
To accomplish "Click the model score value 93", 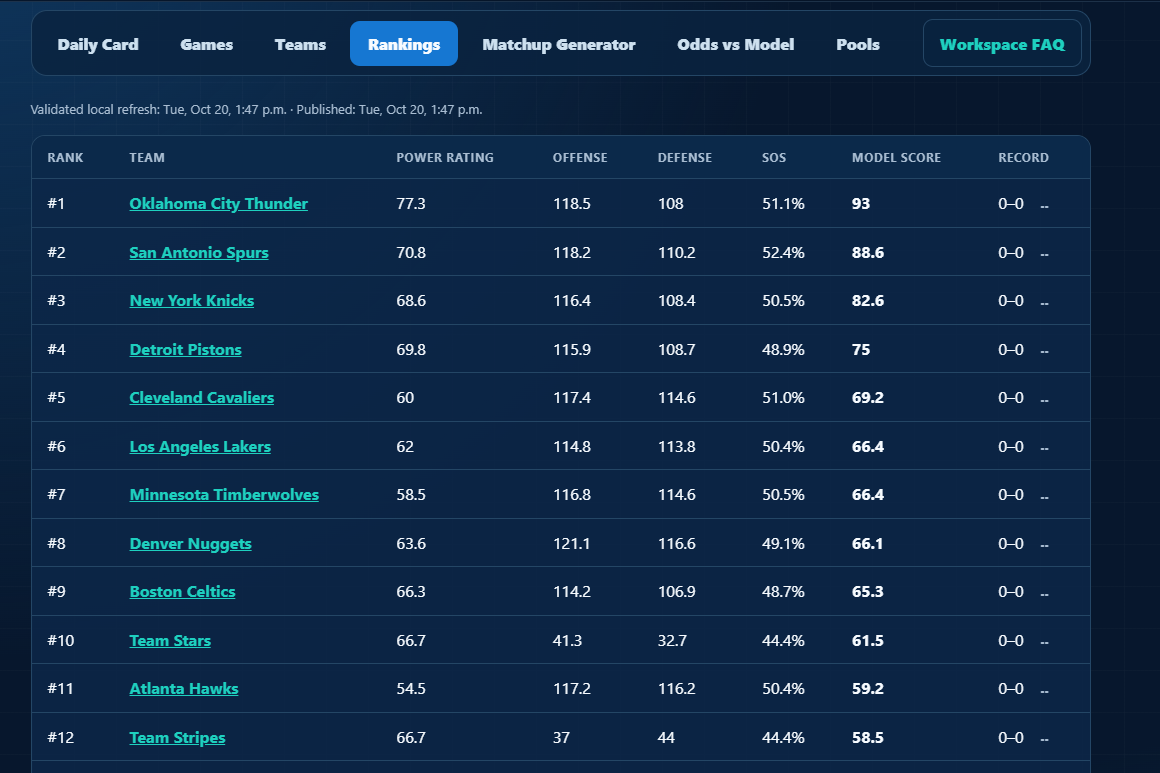I will coord(861,203).
